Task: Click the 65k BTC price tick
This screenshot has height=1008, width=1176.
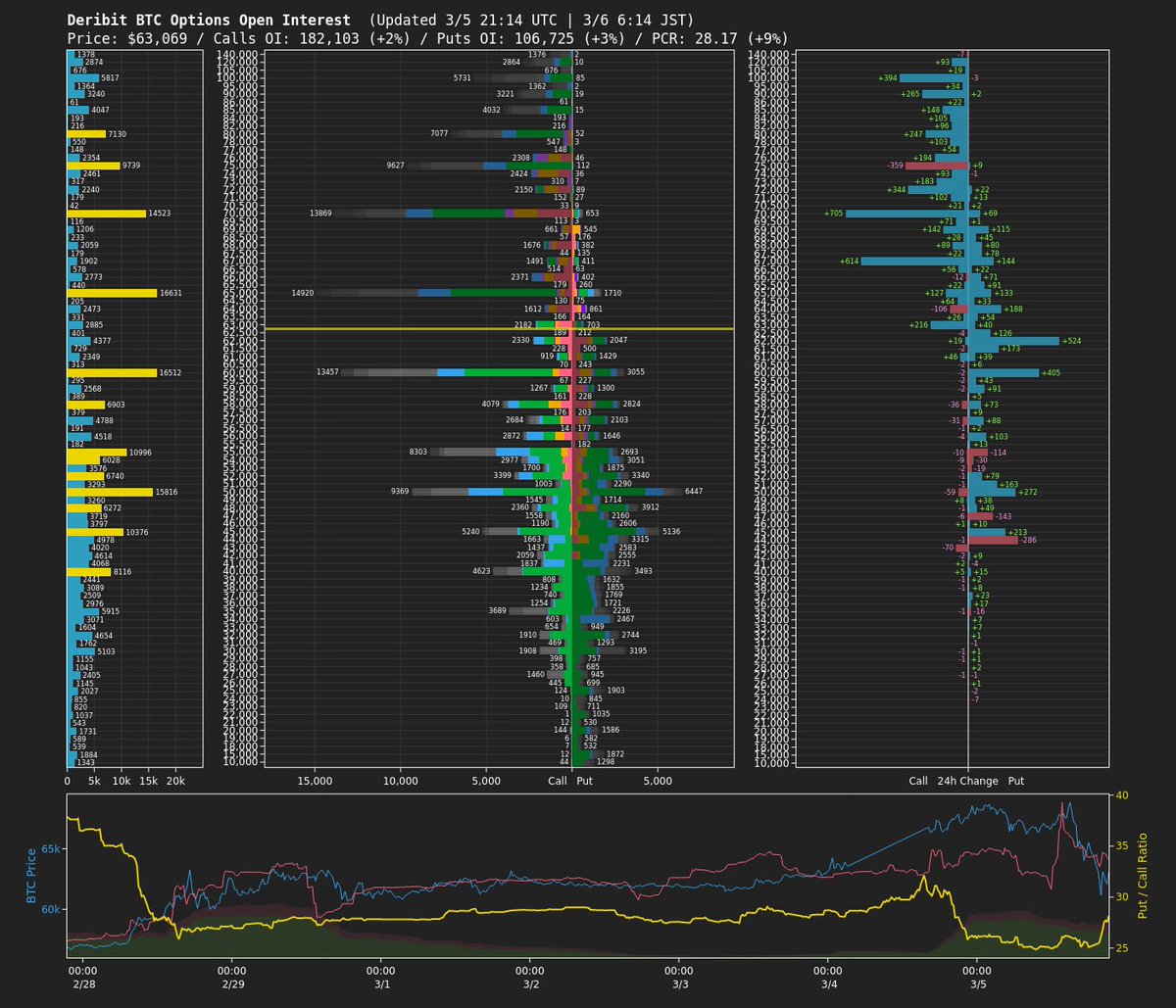Action: pyautogui.click(x=51, y=849)
